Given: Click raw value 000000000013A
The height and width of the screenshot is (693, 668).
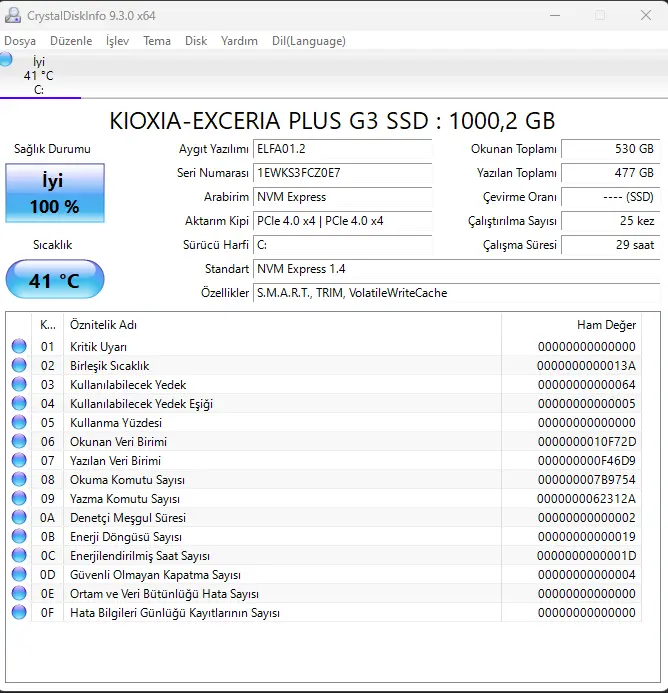Looking at the screenshot, I should click(x=586, y=366).
